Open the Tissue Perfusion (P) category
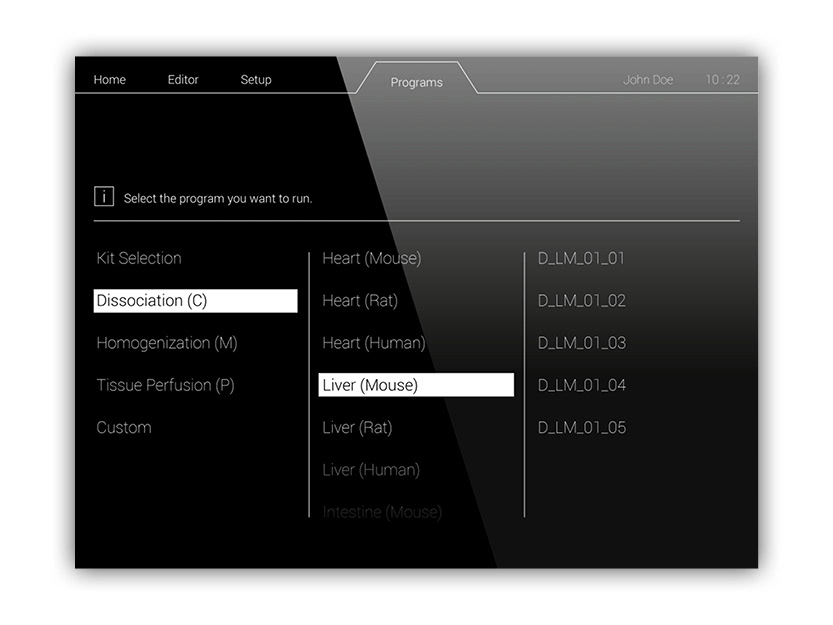This screenshot has height=625, width=833. [x=165, y=385]
